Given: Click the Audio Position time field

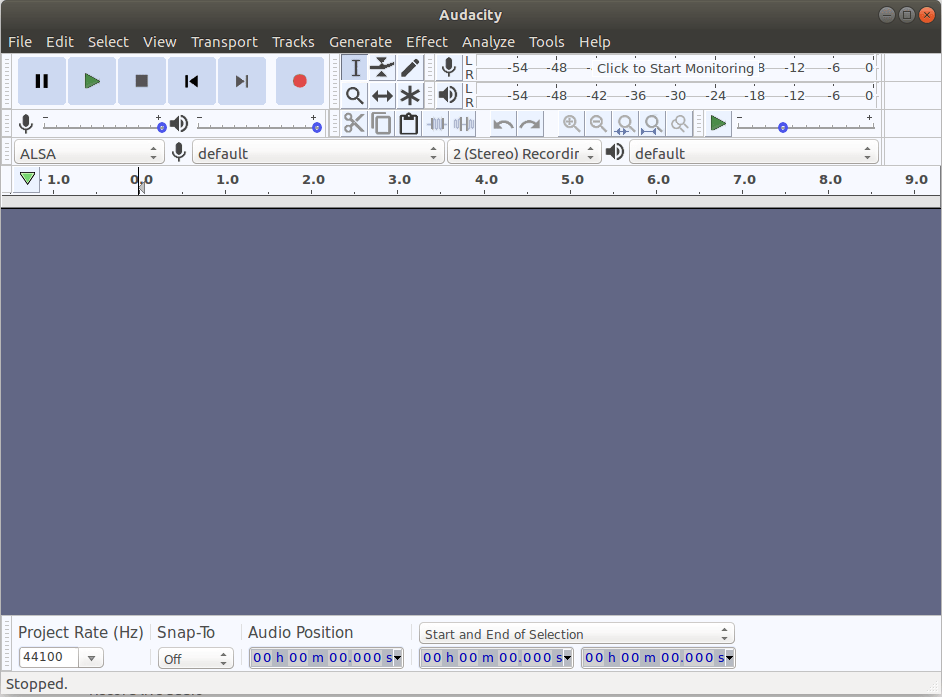Looking at the screenshot, I should pyautogui.click(x=325, y=658).
